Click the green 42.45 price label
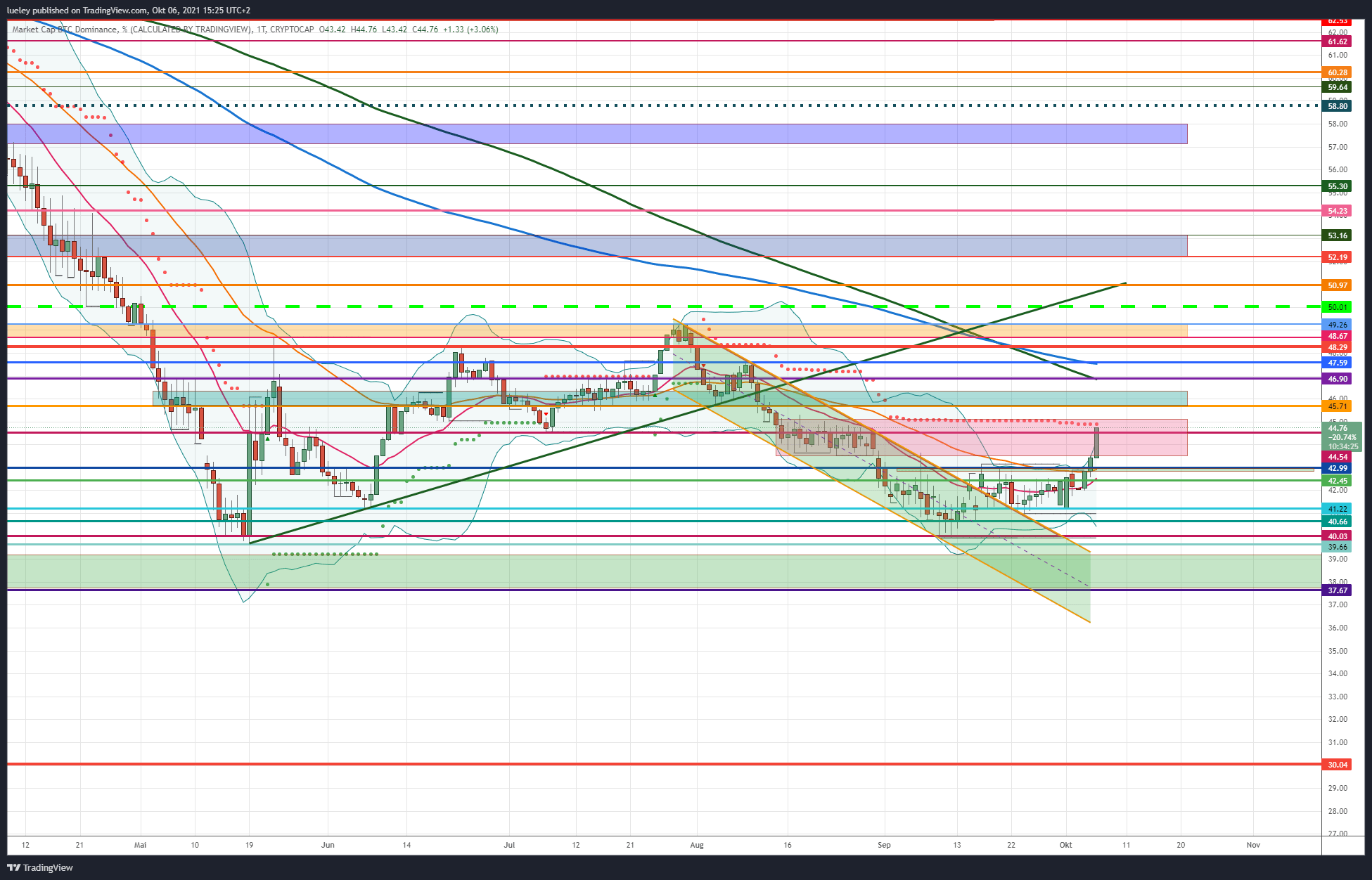 [1337, 481]
